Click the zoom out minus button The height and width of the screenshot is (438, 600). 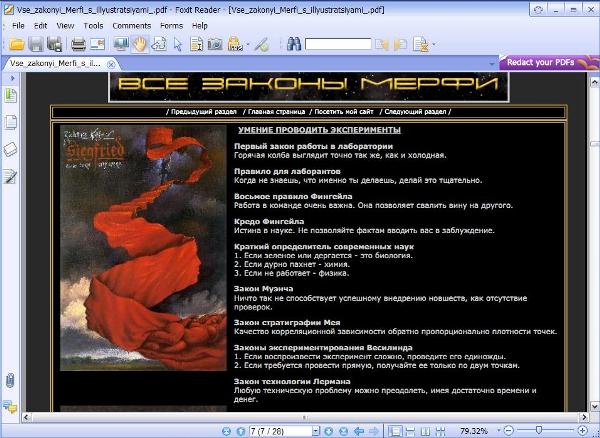[x=508, y=431]
